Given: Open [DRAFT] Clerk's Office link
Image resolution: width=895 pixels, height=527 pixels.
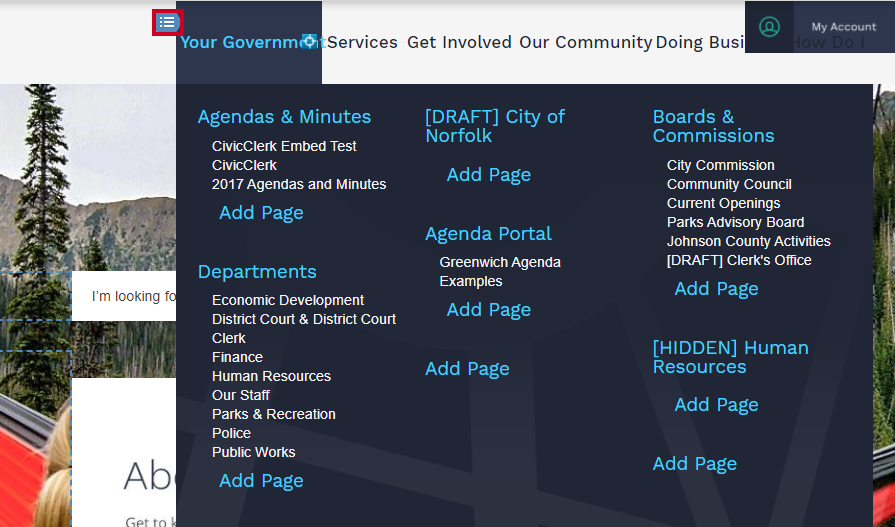Looking at the screenshot, I should pyautogui.click(x=739, y=260).
